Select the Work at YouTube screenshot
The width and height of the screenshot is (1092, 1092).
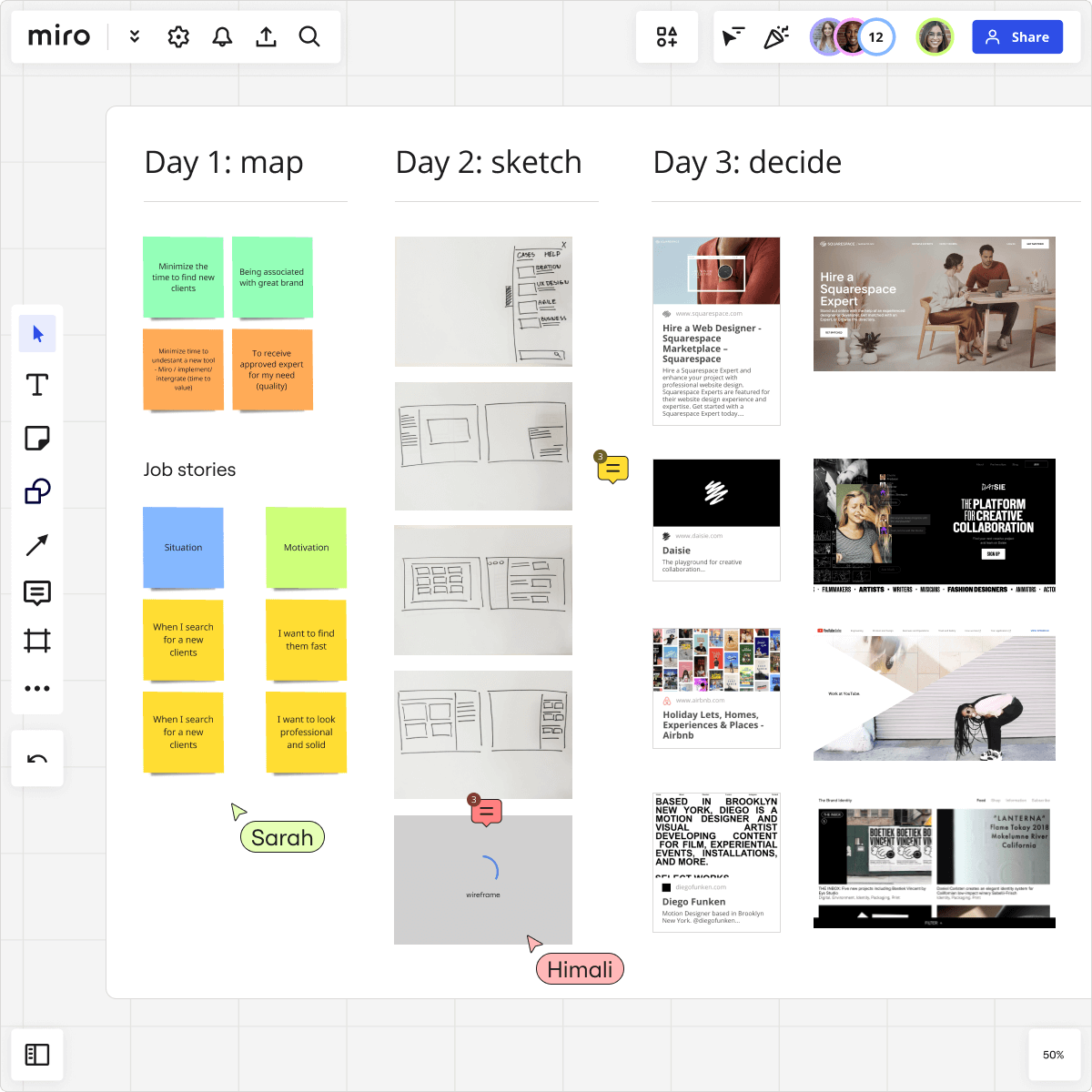coord(935,693)
